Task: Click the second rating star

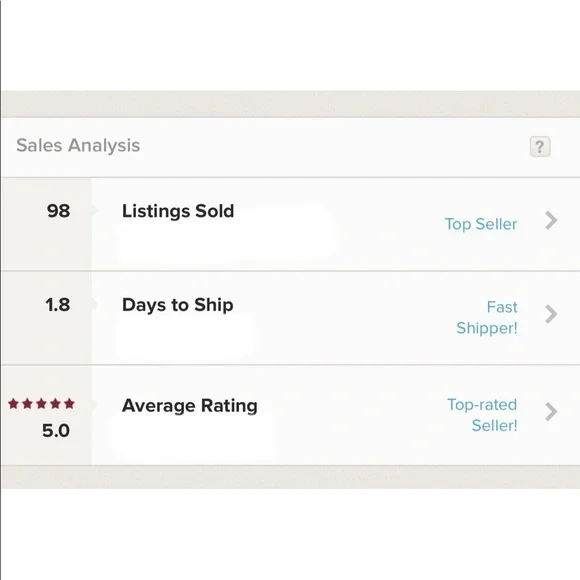Action: click(x=27, y=404)
